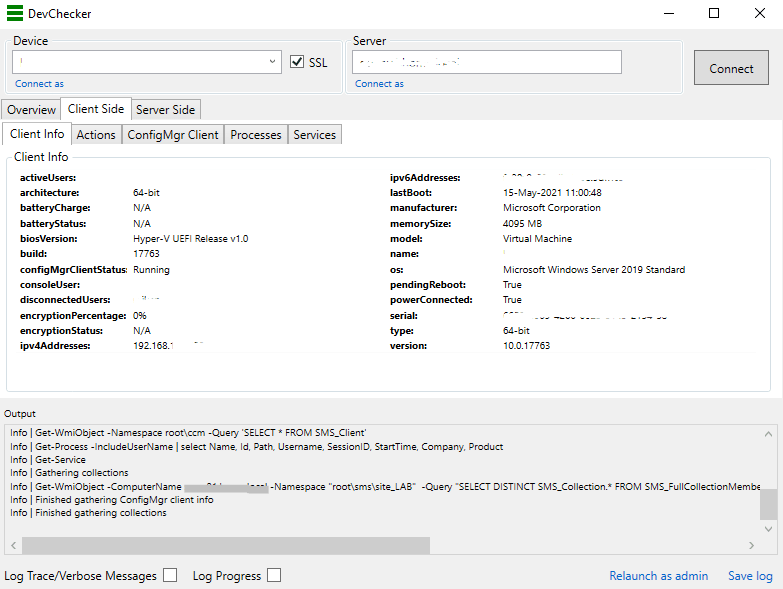Minimize the DevChecker window
The image size is (783, 589).
669,13
